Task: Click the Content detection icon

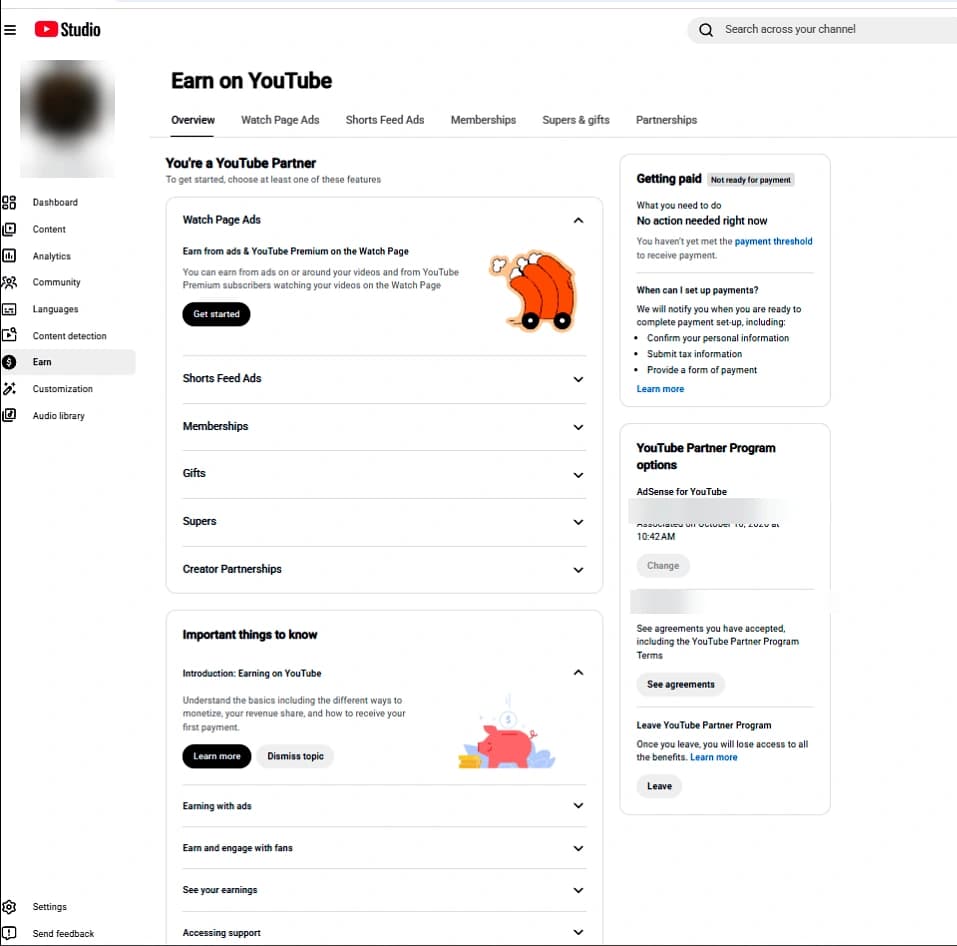Action: pos(9,335)
